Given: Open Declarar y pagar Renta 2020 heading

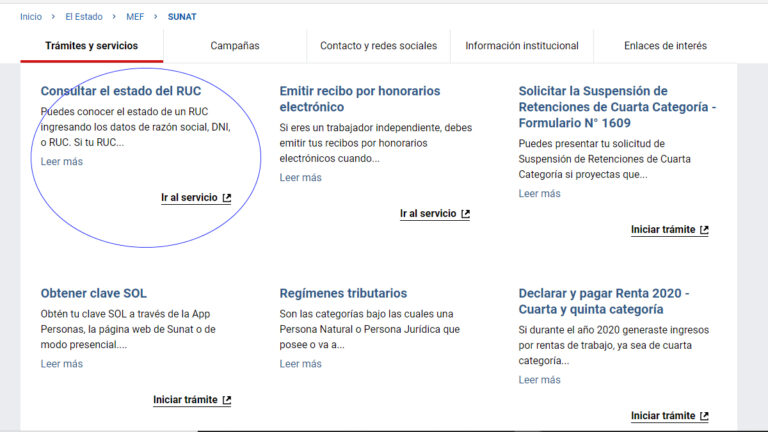Looking at the screenshot, I should (604, 301).
